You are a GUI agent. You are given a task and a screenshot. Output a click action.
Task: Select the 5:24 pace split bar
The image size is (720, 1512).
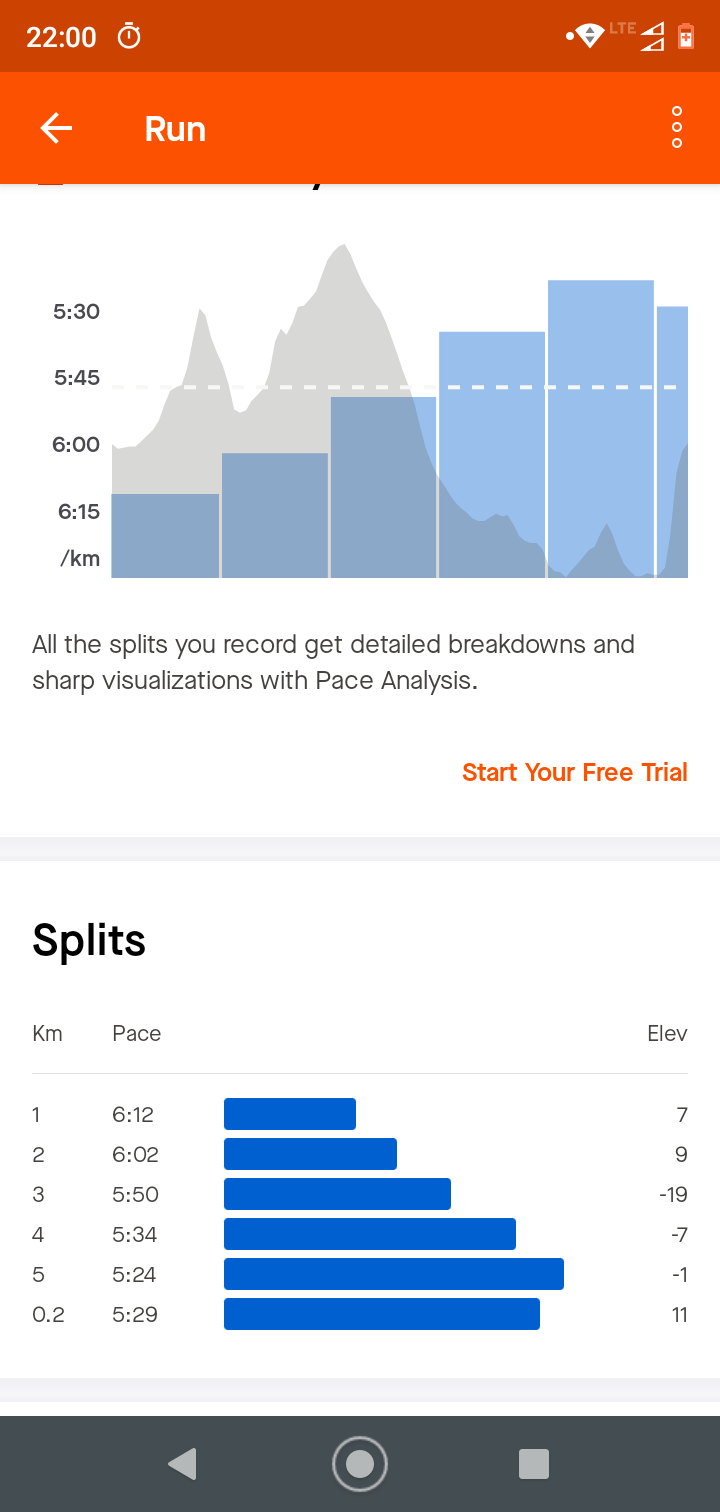pyautogui.click(x=393, y=1274)
